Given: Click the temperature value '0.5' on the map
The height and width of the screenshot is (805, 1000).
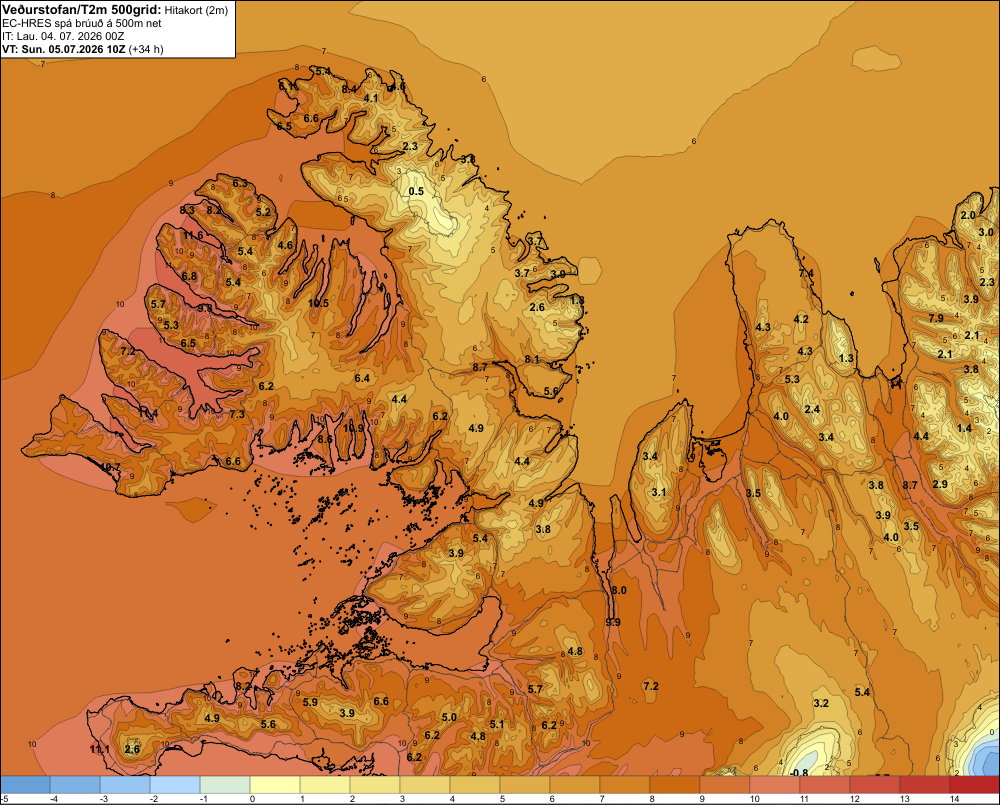Looking at the screenshot, I should [x=416, y=191].
